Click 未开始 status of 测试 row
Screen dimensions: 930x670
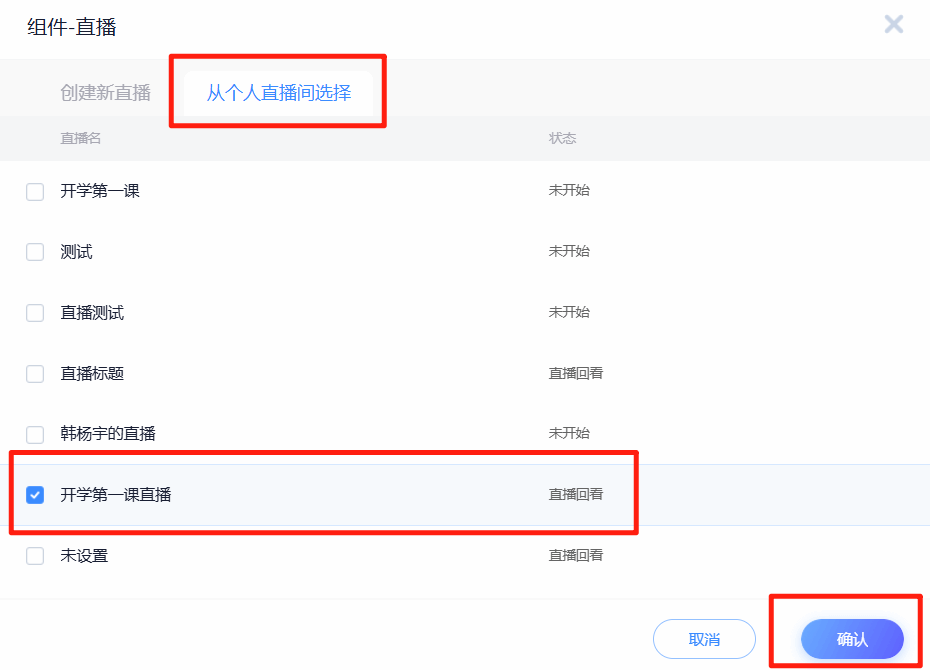(x=569, y=251)
